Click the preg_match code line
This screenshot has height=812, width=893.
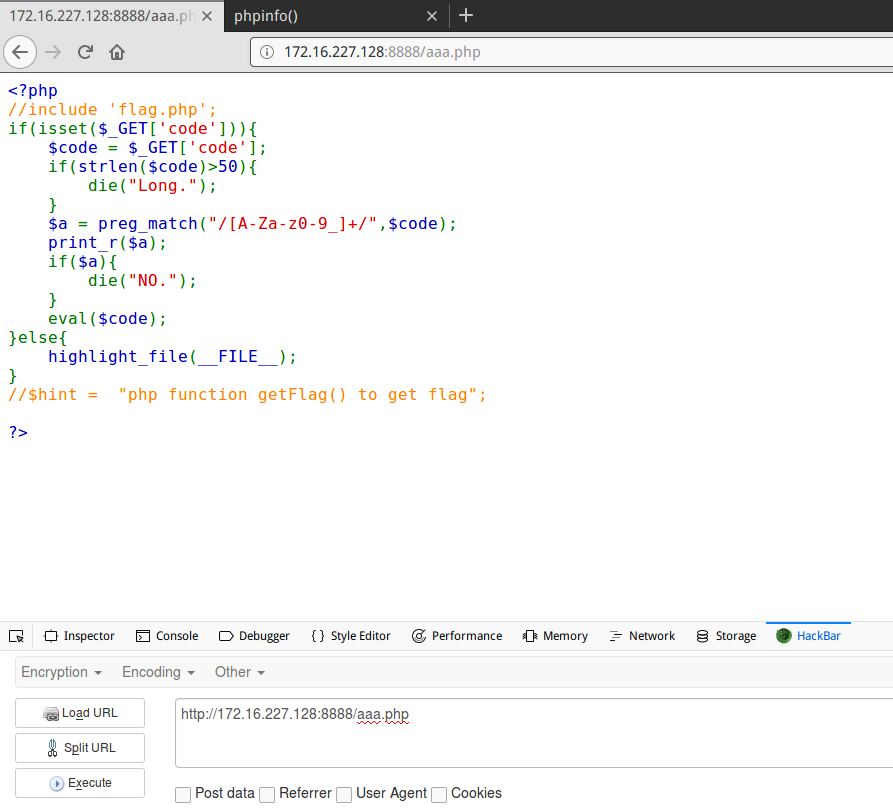coord(252,224)
